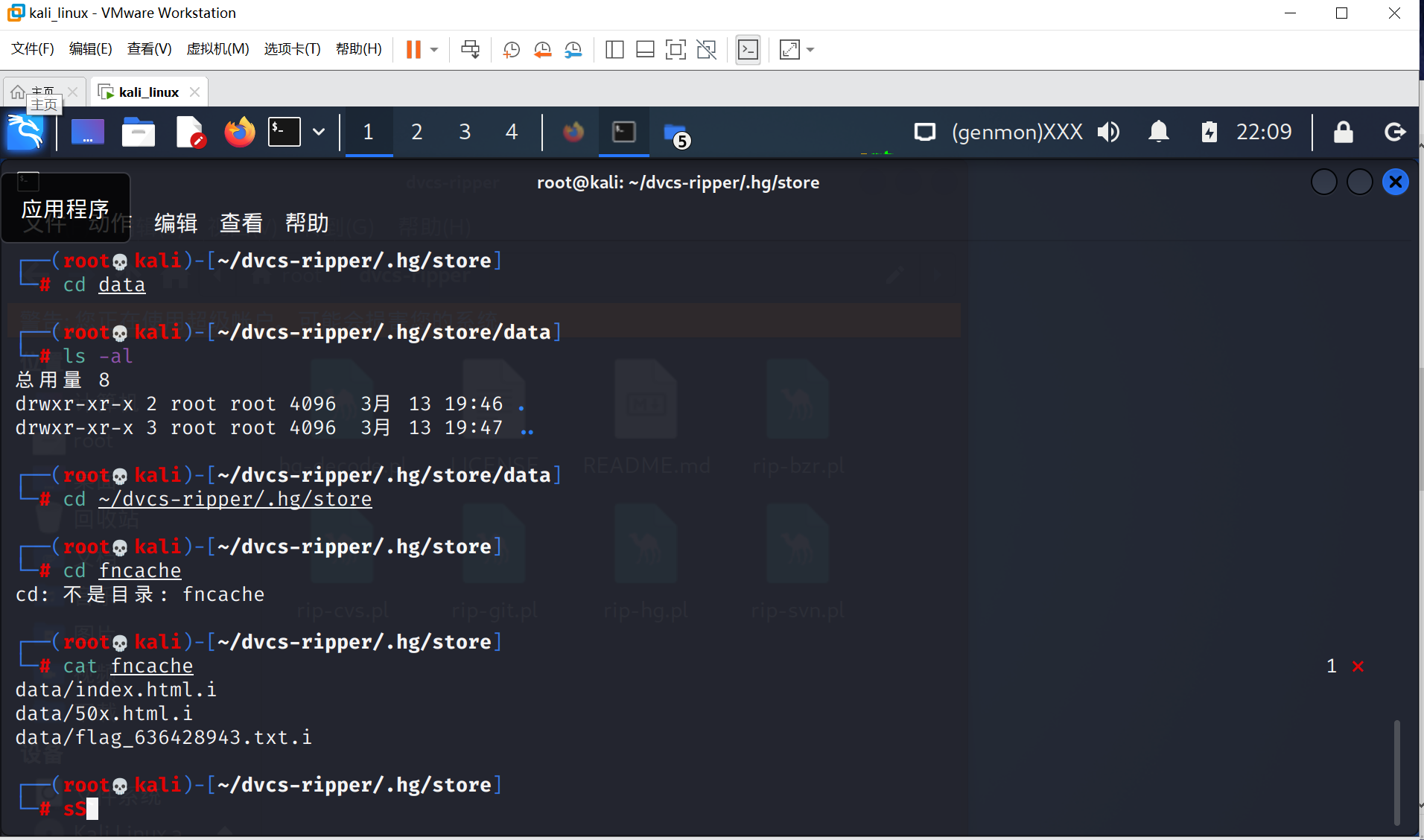Enter VMware full screen mode
Image resolution: width=1424 pixels, height=840 pixels.
(676, 50)
